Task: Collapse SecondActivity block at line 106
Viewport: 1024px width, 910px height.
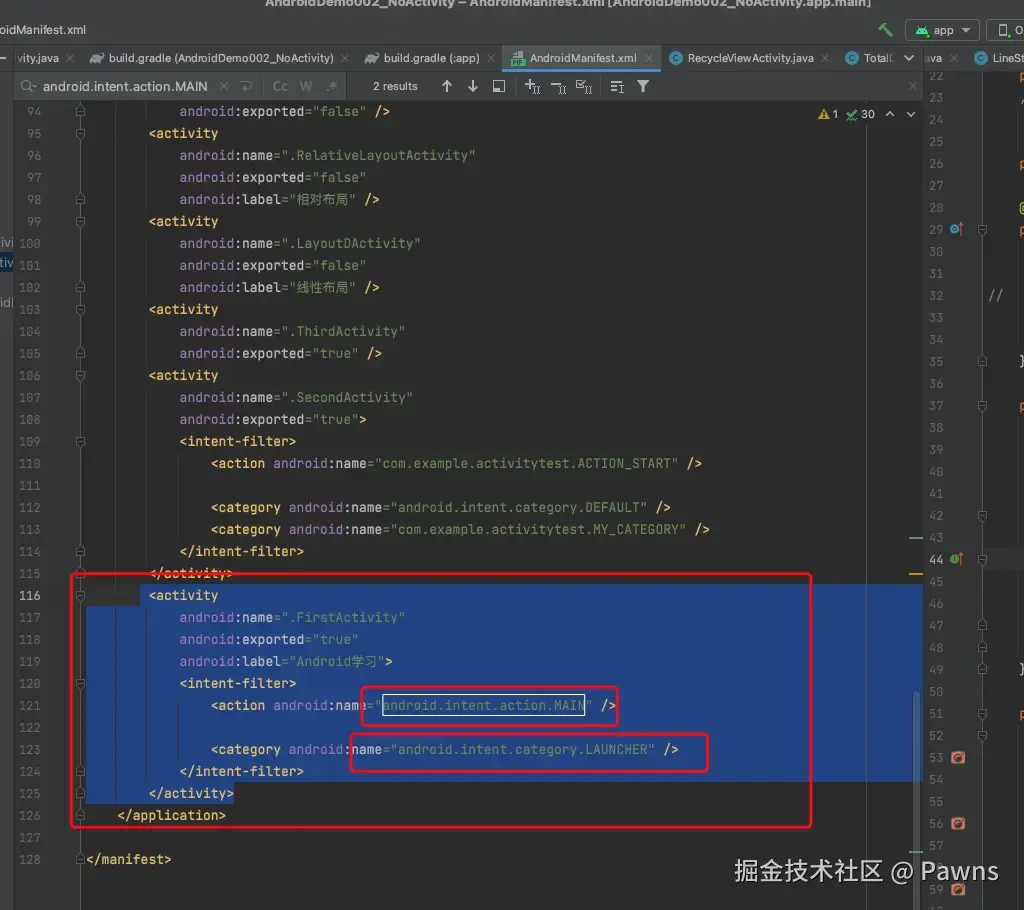Action: pyautogui.click(x=80, y=376)
